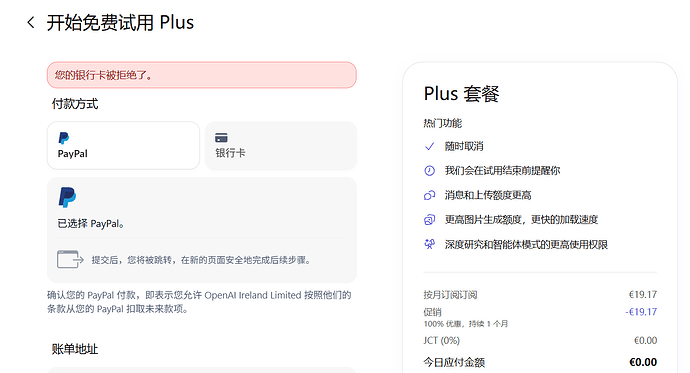The width and height of the screenshot is (690, 373).
Task: Click the large PayPal logo above 已选择 PayPal
Action: click(67, 197)
